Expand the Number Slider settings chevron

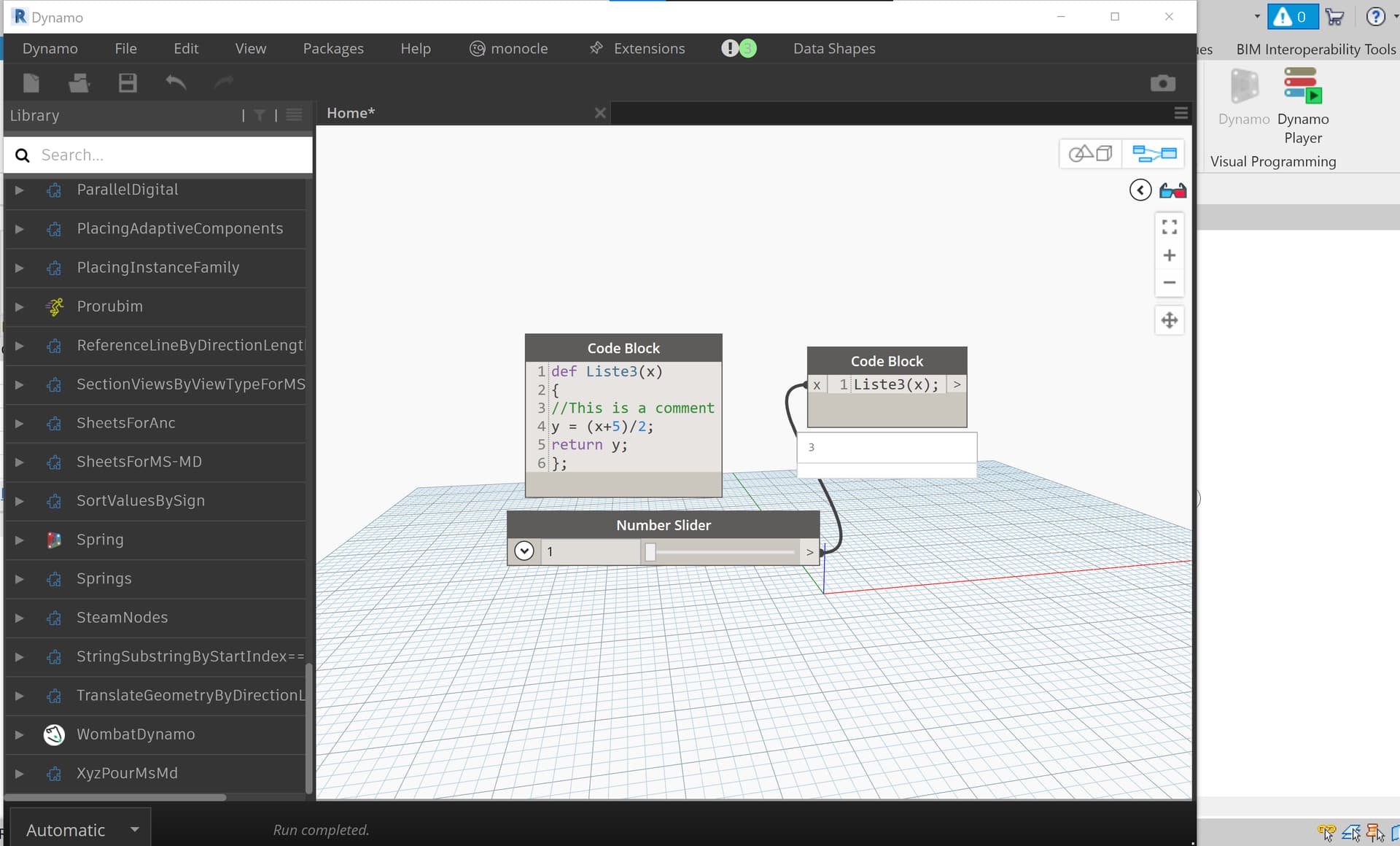coord(524,551)
